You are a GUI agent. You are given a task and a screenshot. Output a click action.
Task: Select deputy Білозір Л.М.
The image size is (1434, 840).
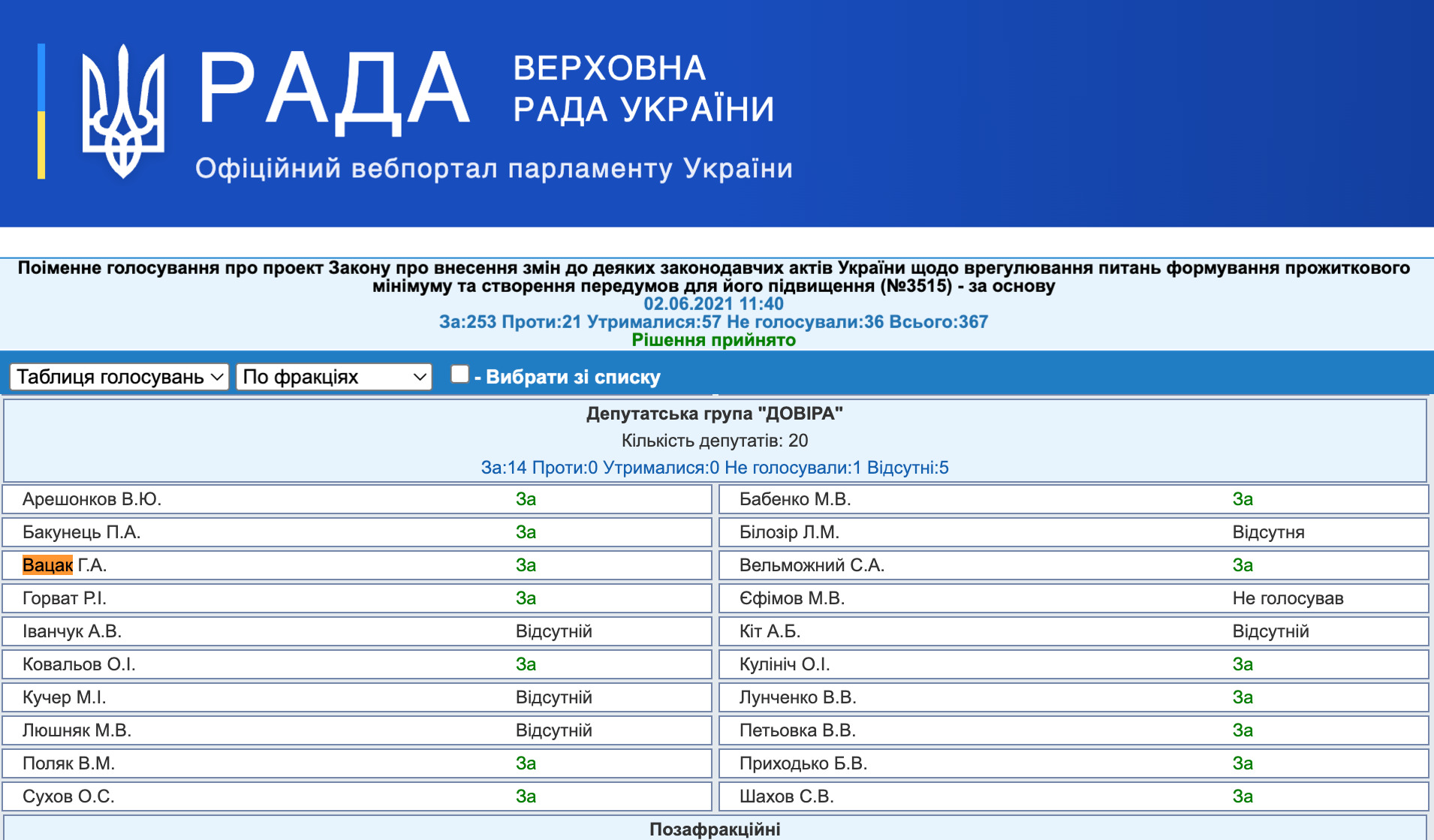(x=789, y=532)
